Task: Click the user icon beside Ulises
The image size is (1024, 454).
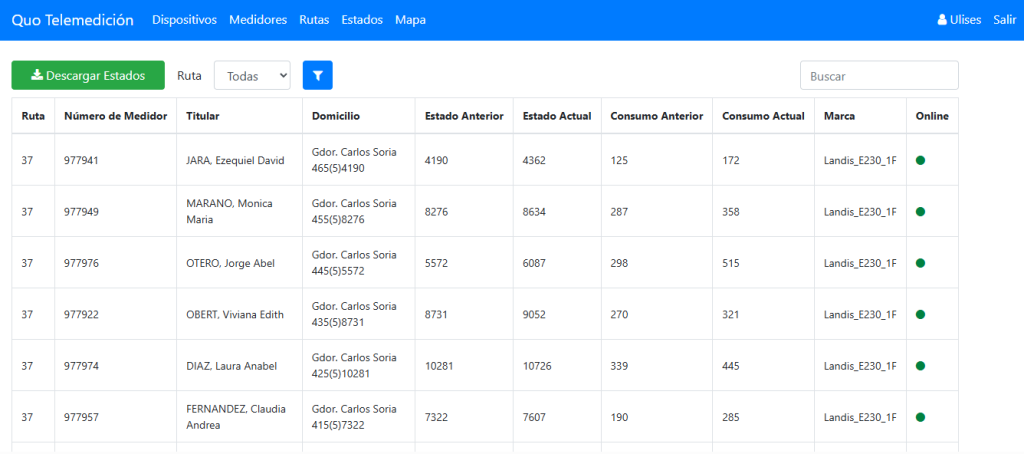Action: [x=942, y=20]
